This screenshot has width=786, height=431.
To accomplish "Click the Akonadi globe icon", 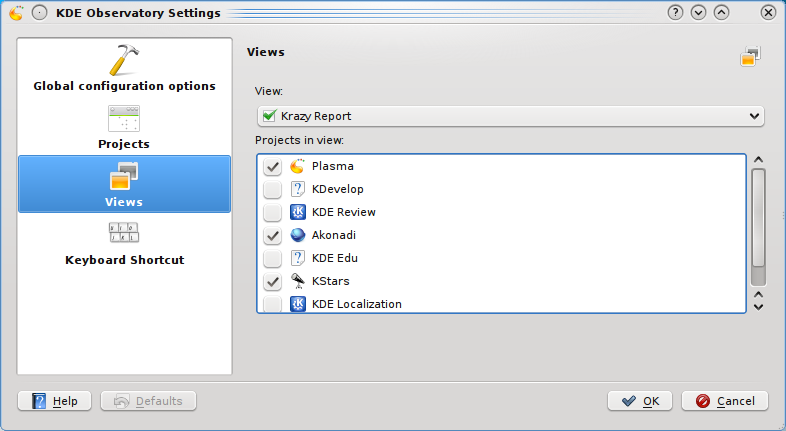I will click(x=297, y=235).
